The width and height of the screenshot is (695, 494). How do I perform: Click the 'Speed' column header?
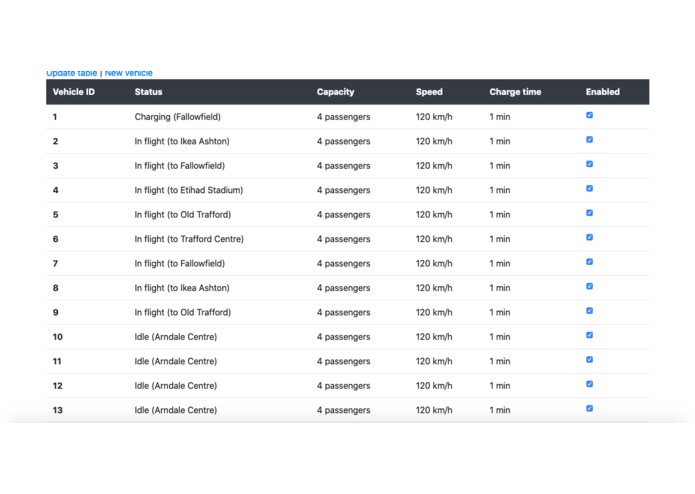coord(429,92)
